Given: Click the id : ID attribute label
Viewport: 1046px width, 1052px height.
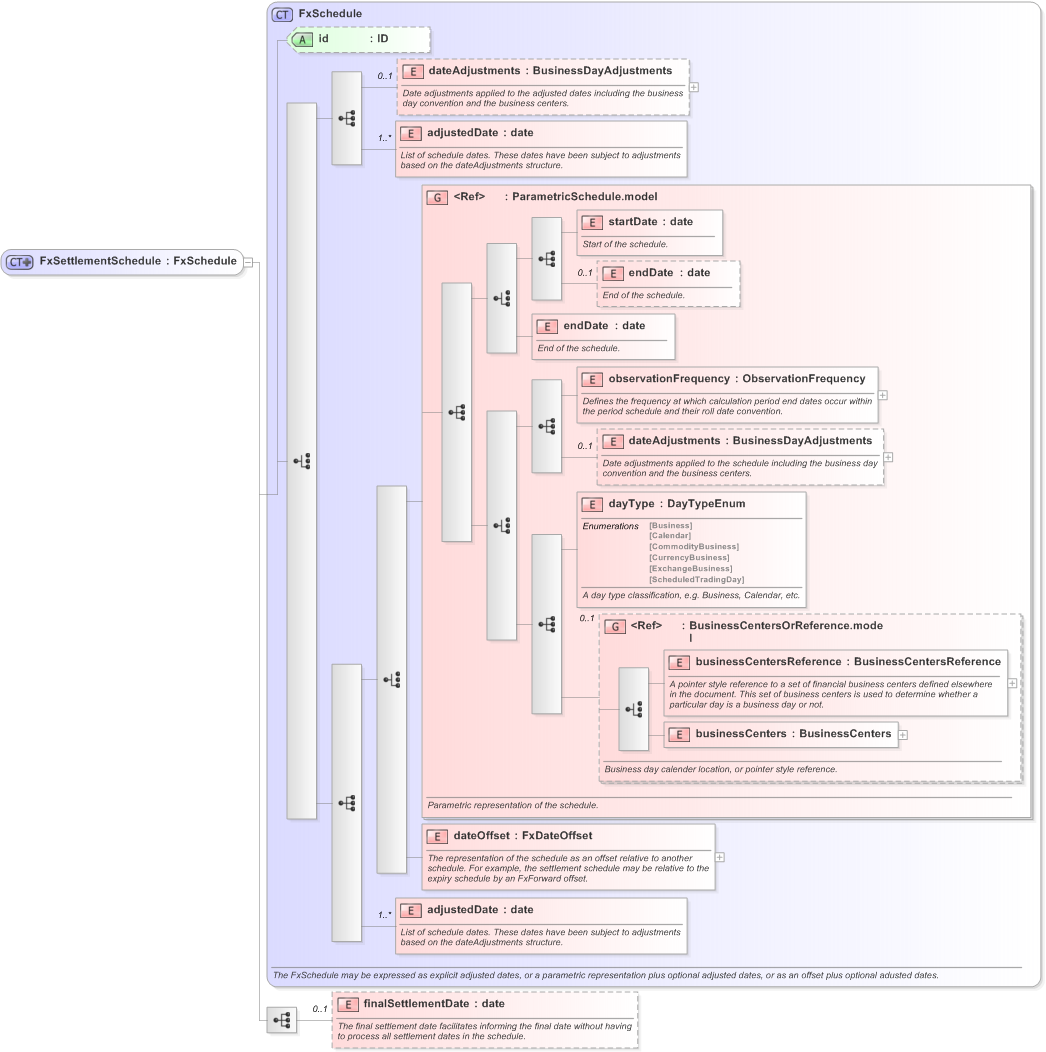Looking at the screenshot, I should 353,39.
